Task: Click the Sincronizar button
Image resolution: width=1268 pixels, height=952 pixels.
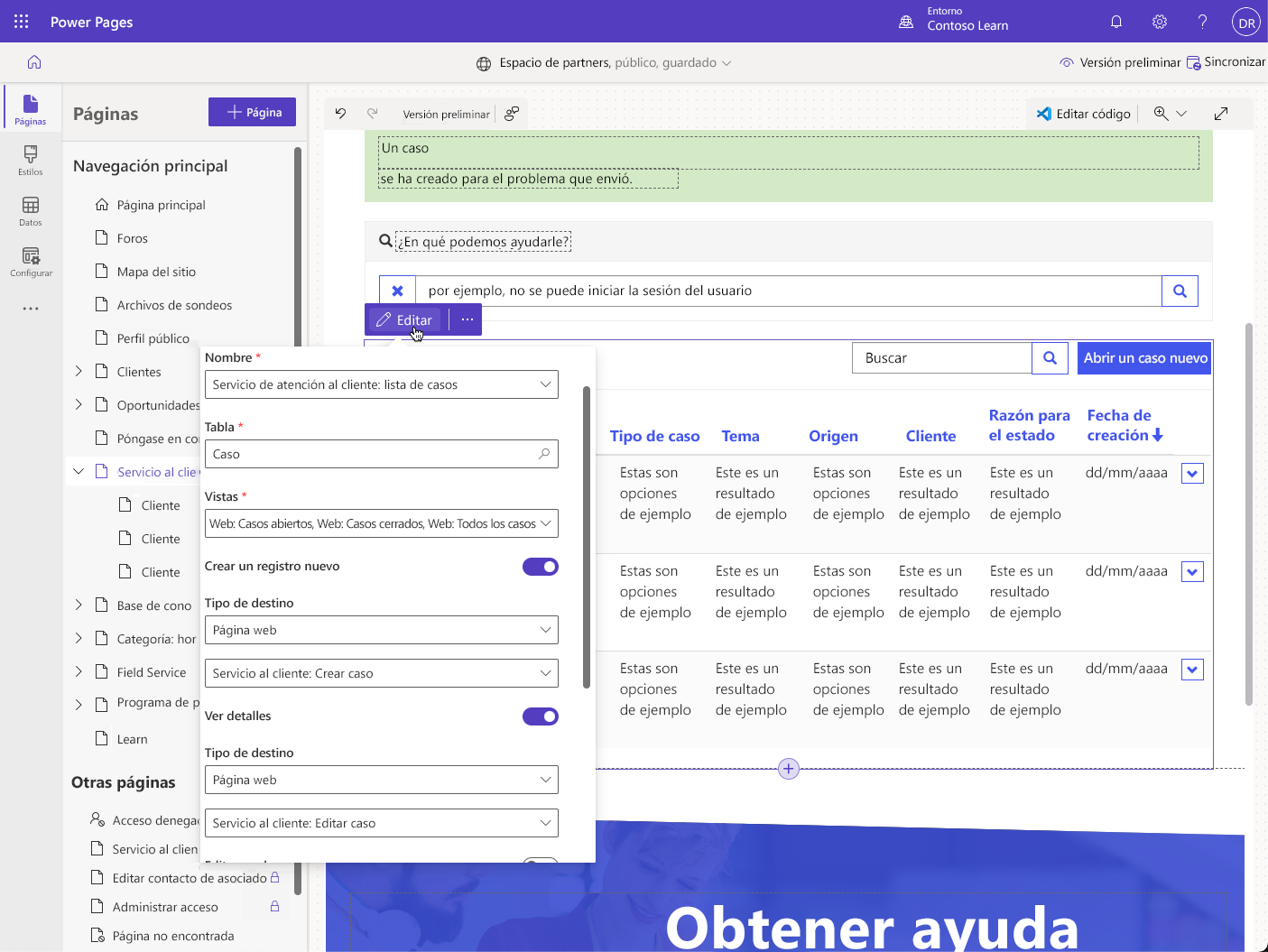Action: click(x=1226, y=62)
